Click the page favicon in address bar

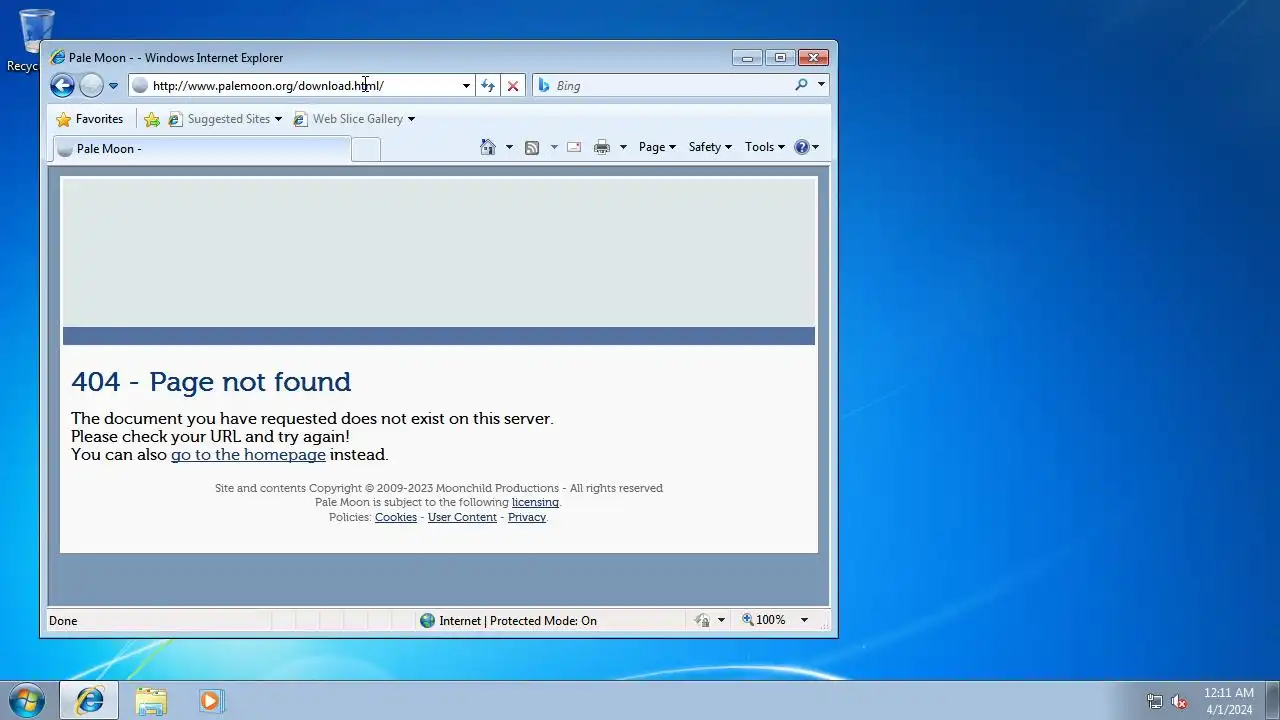140,86
